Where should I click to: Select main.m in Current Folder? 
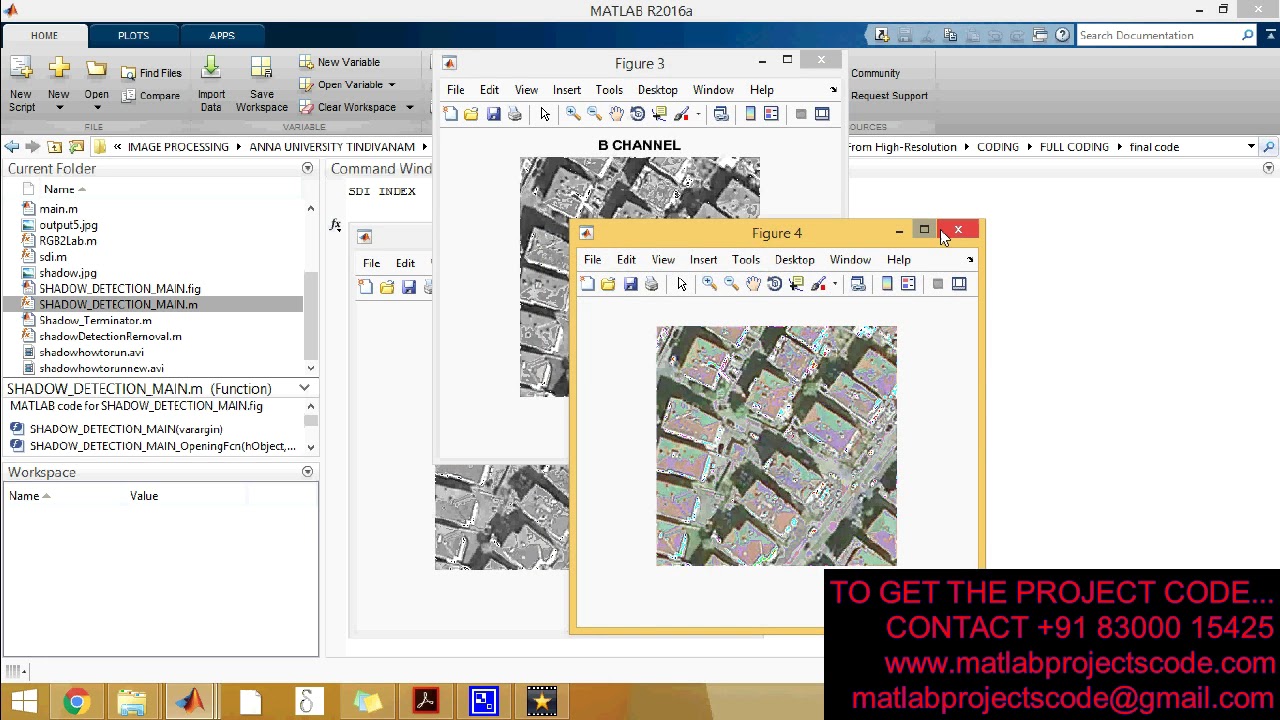(x=58, y=209)
